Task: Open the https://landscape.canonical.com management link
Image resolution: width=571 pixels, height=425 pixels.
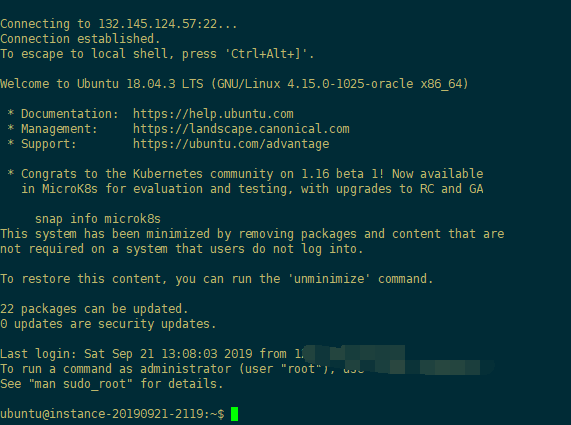Action: [x=241, y=129]
